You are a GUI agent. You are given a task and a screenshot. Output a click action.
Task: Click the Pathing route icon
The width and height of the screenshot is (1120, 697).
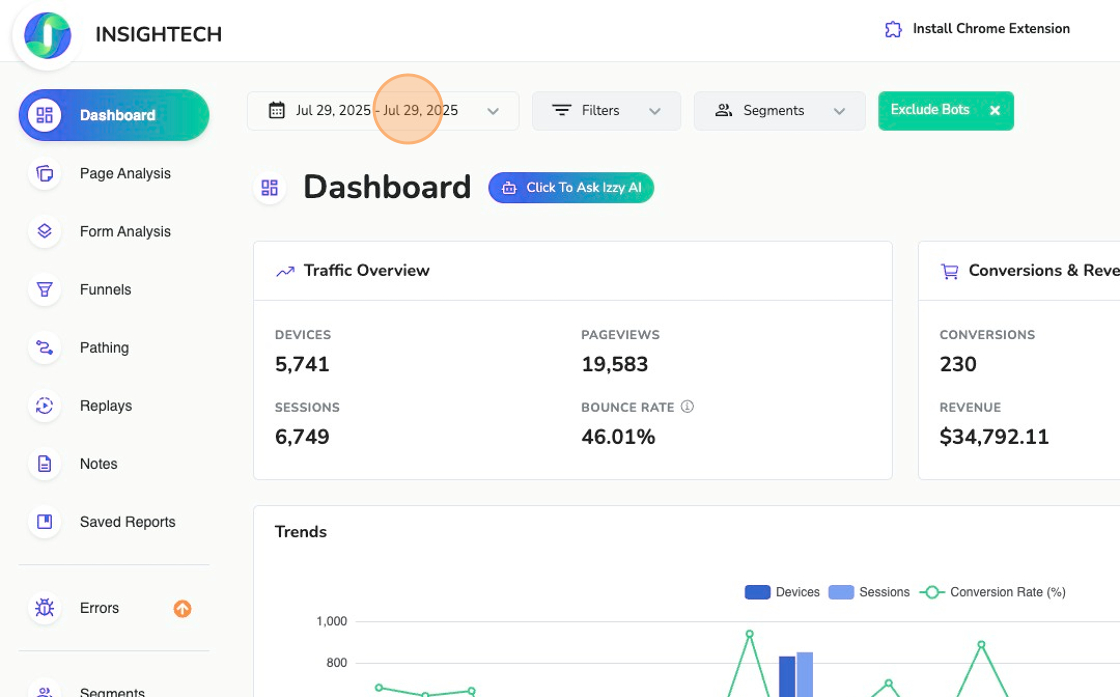pos(44,348)
